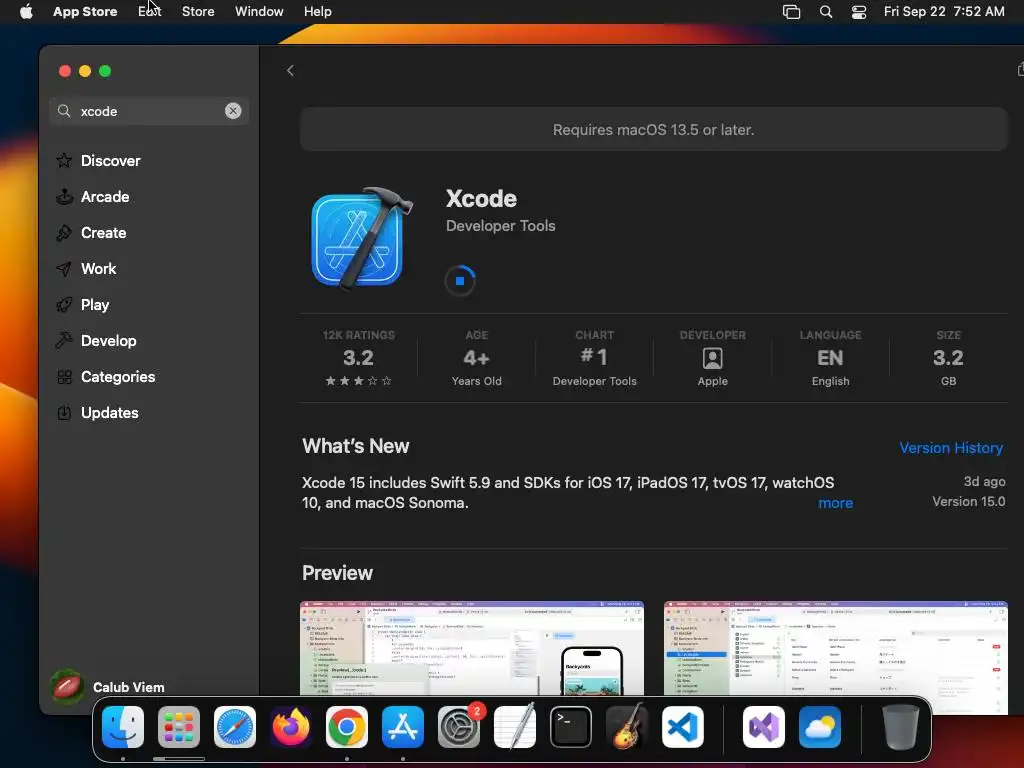Viewport: 1024px width, 768px height.
Task: Open the Help menu
Action: [317, 11]
